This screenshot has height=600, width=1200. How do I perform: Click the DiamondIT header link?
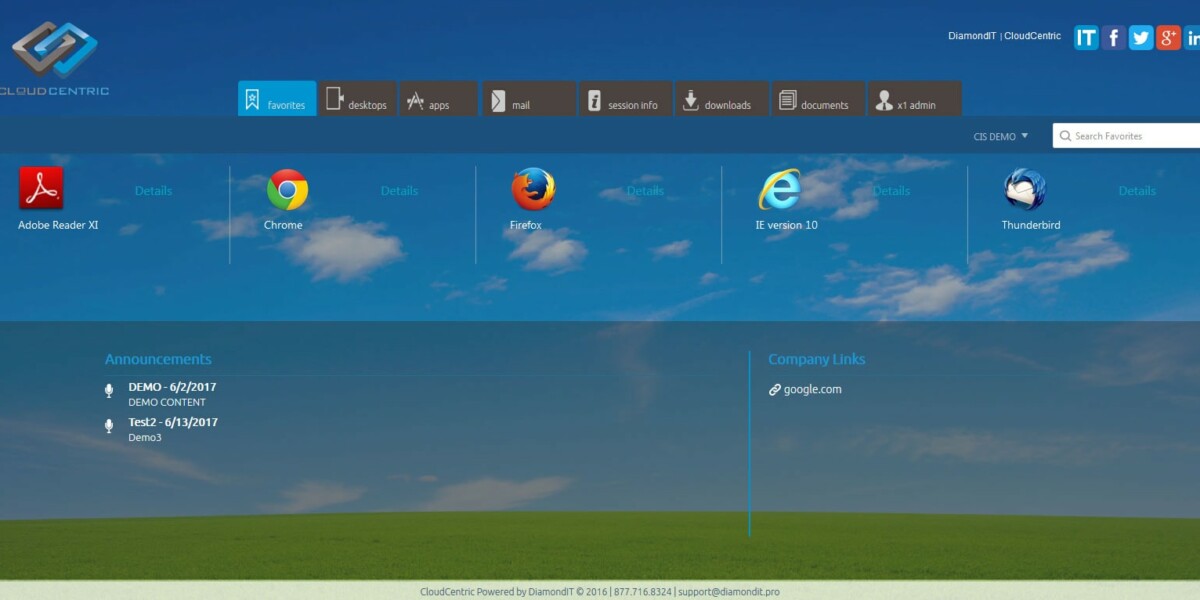(x=972, y=36)
